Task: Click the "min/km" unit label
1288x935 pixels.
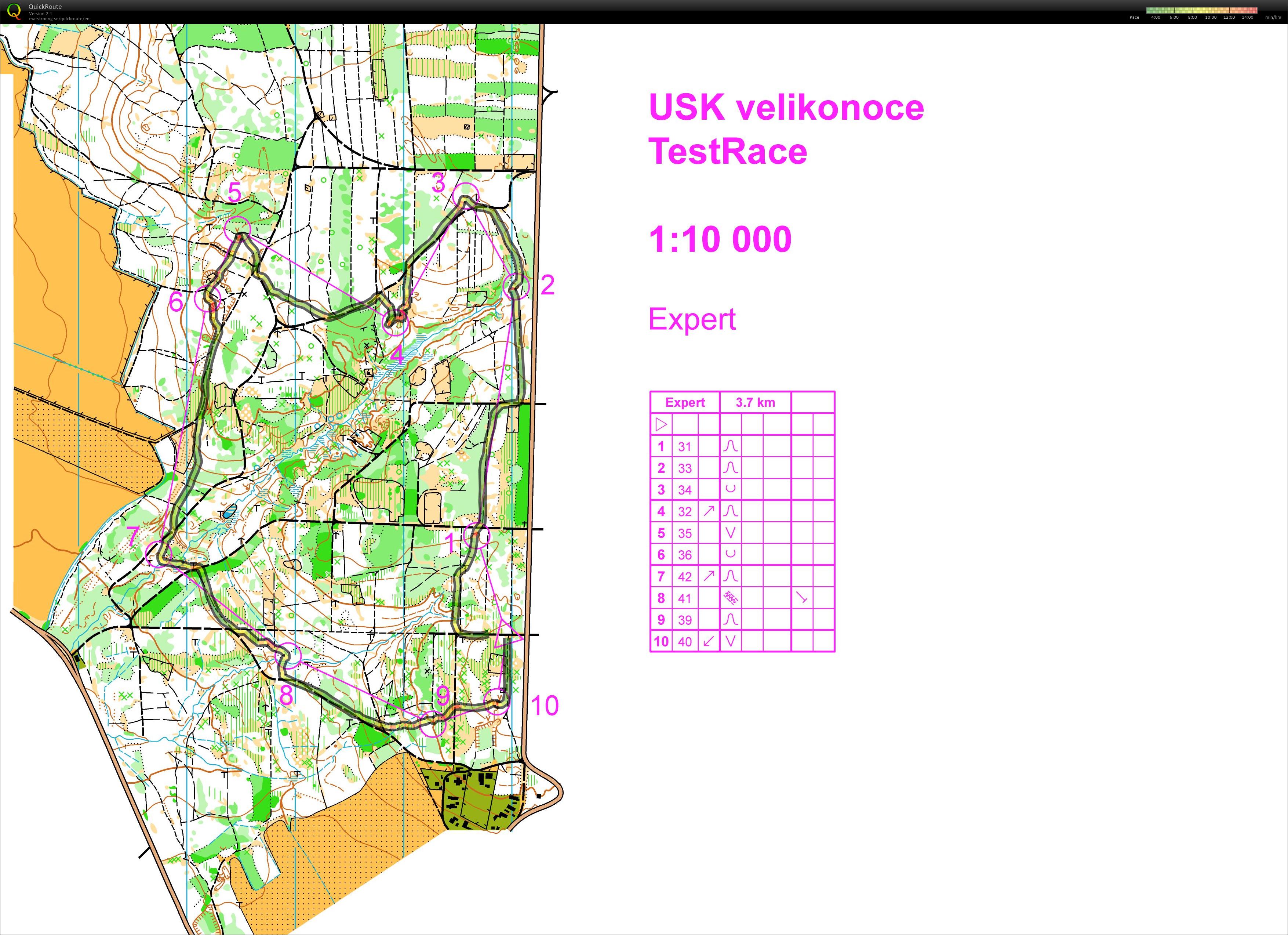Action: pos(1273,18)
